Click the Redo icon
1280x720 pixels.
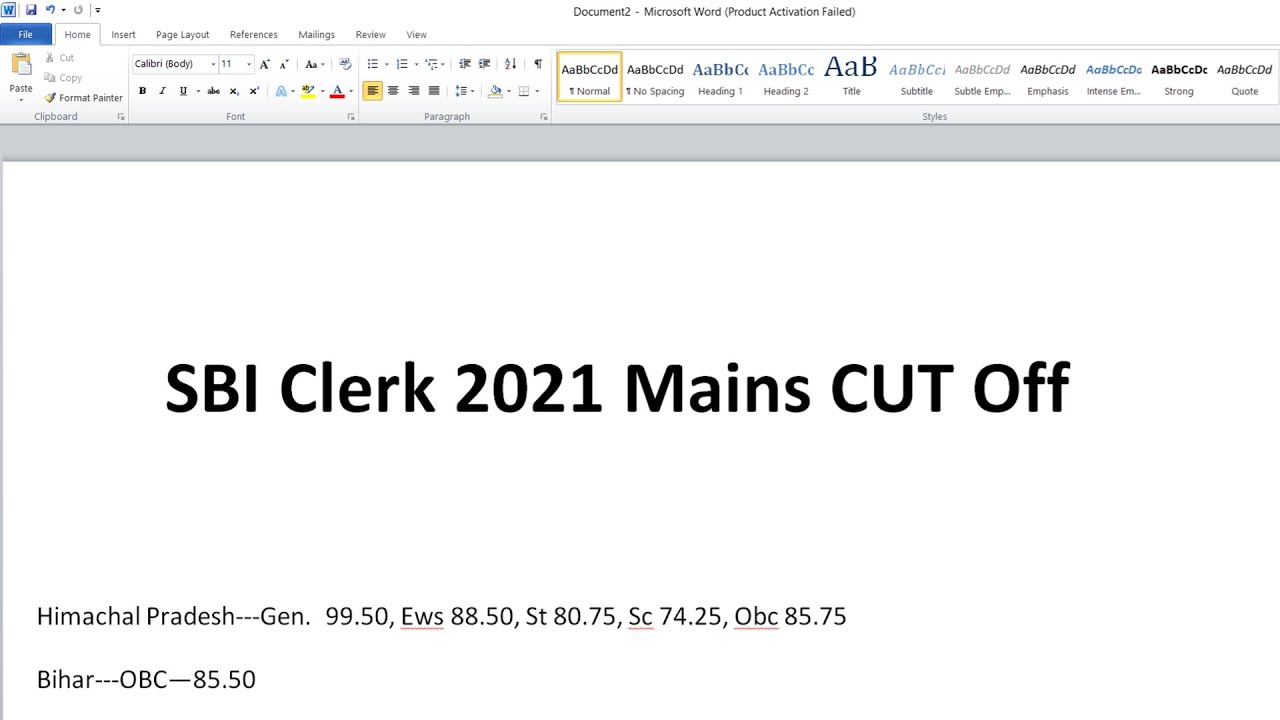[78, 10]
